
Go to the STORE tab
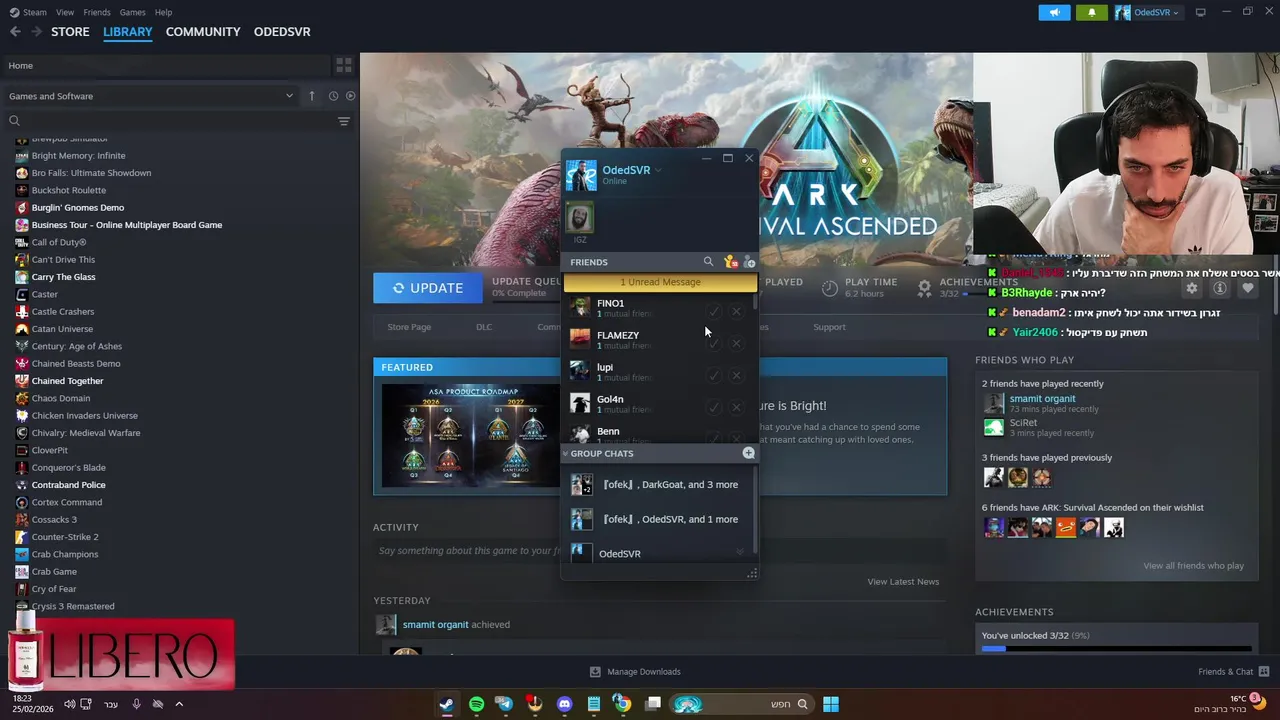70,32
